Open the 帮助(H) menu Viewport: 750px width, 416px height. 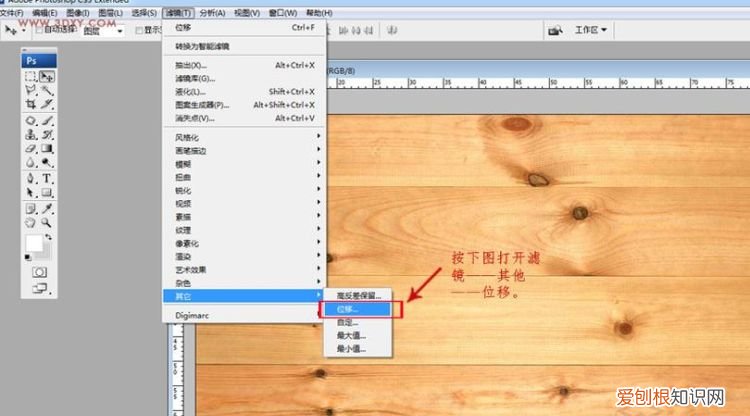319,13
